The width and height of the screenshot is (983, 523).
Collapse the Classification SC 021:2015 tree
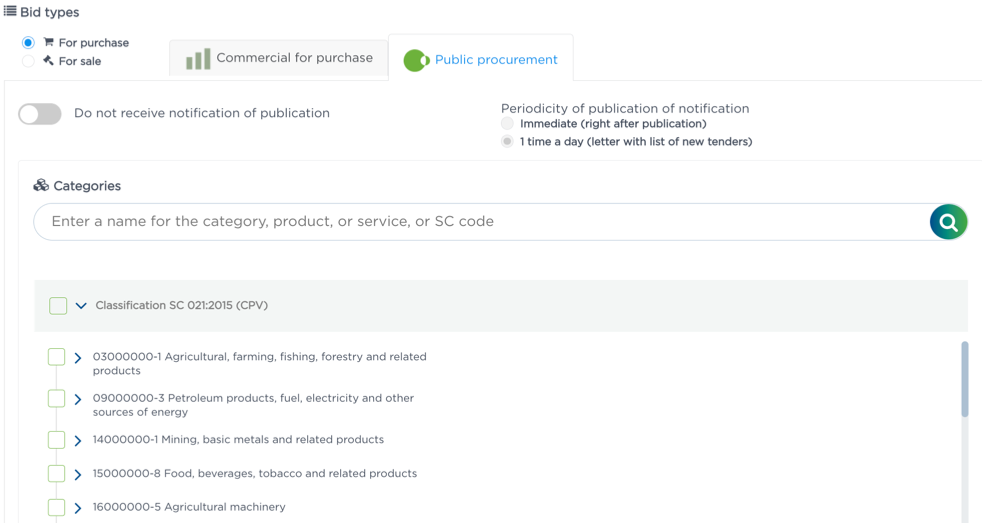[x=82, y=306]
